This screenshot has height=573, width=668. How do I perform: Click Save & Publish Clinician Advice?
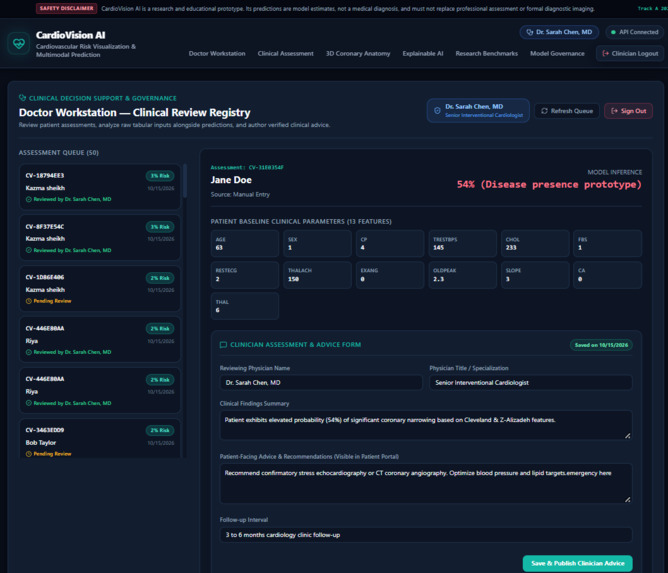click(577, 563)
